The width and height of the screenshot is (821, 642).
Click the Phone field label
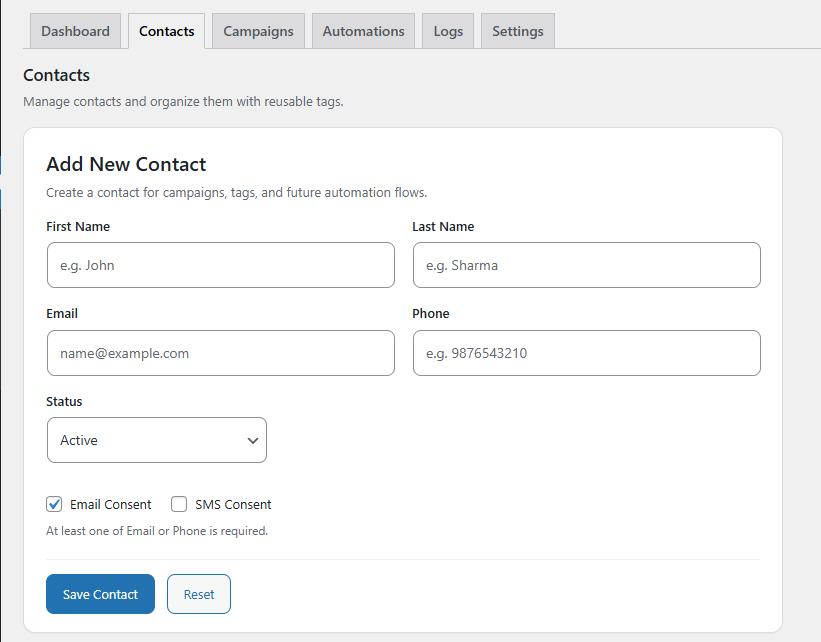coord(431,314)
